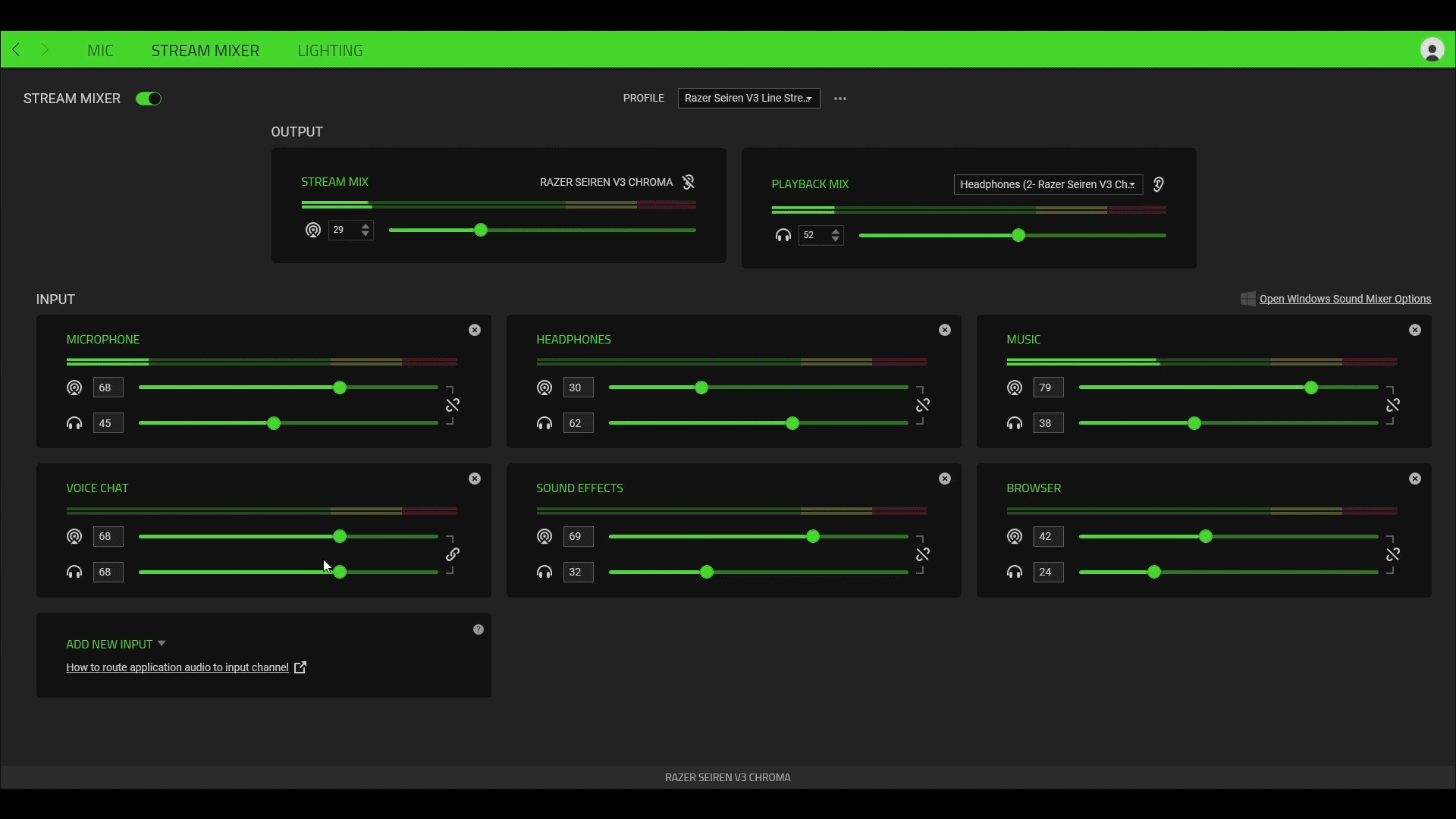Increase Playback Mix volume with up stepper
The height and width of the screenshot is (819, 1456).
[x=836, y=231]
